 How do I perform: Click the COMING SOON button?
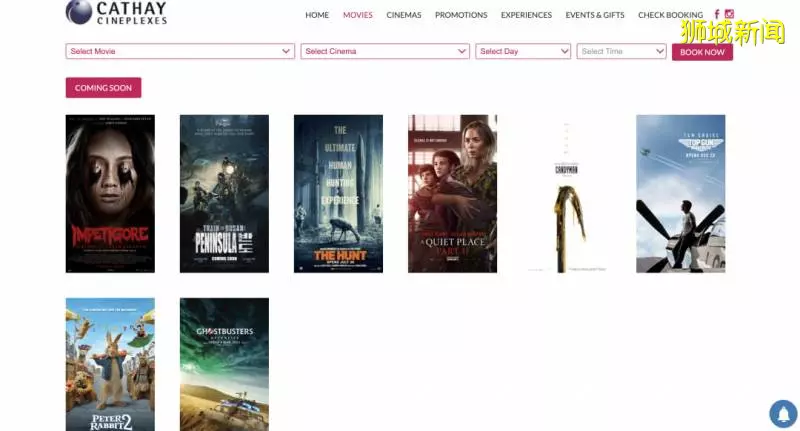[x=104, y=88]
